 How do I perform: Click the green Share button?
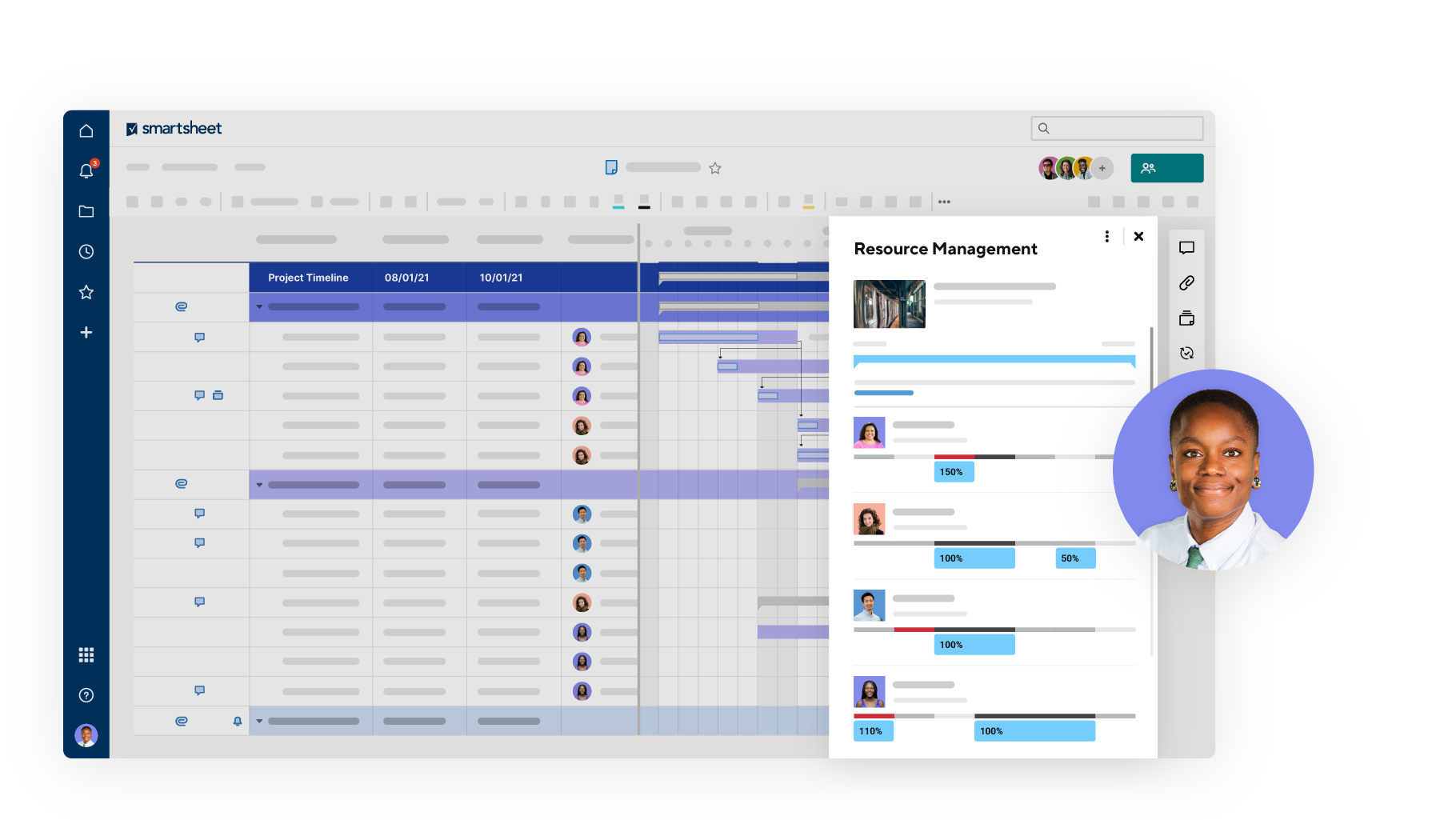tap(1166, 168)
